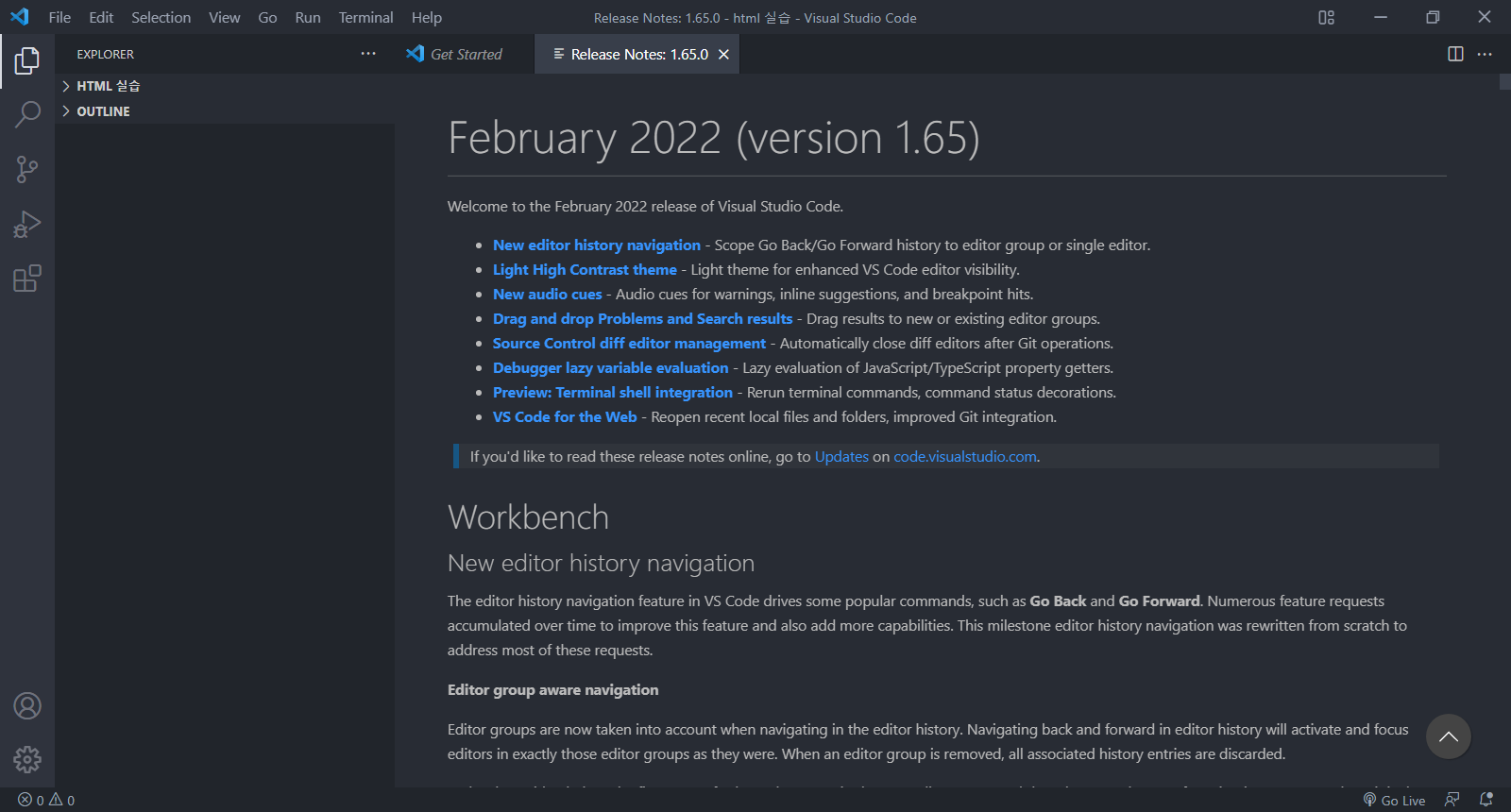Viewport: 1511px width, 812px height.
Task: Expand the HTML 실습 folder section
Action: [224, 86]
